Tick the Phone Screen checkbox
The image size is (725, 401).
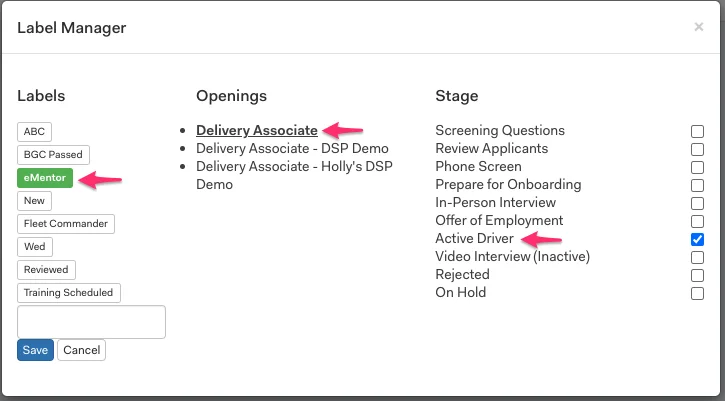tap(697, 167)
